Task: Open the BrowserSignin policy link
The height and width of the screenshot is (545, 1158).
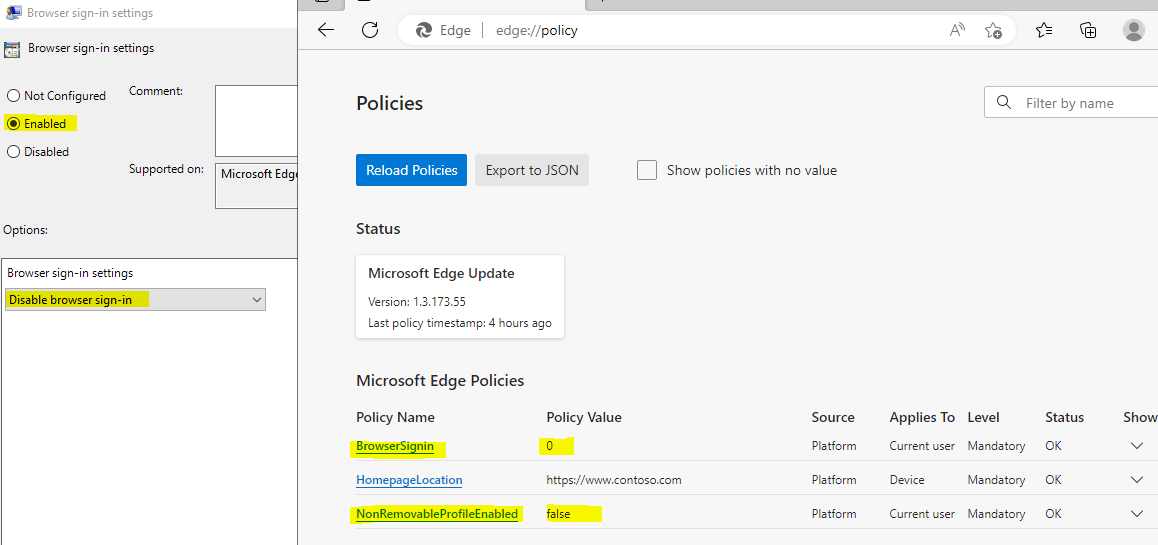Action: pos(395,446)
